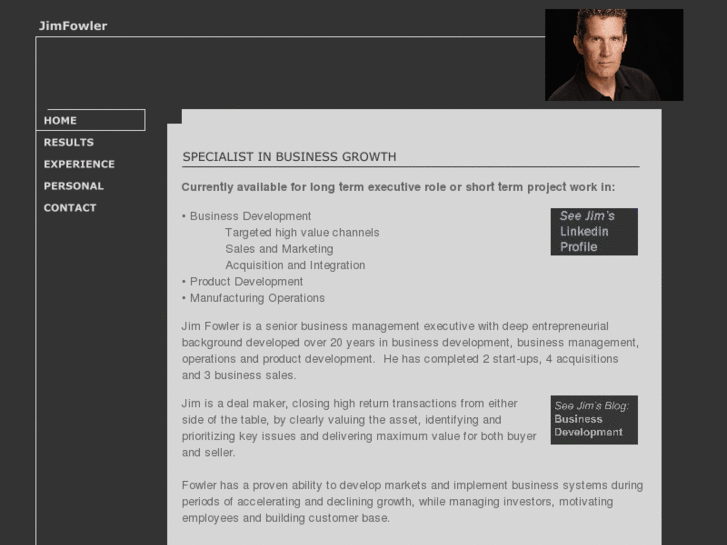Screen dimensions: 727x545
Task: Click the Manufacturing Operations bullet item
Action: coord(257,298)
